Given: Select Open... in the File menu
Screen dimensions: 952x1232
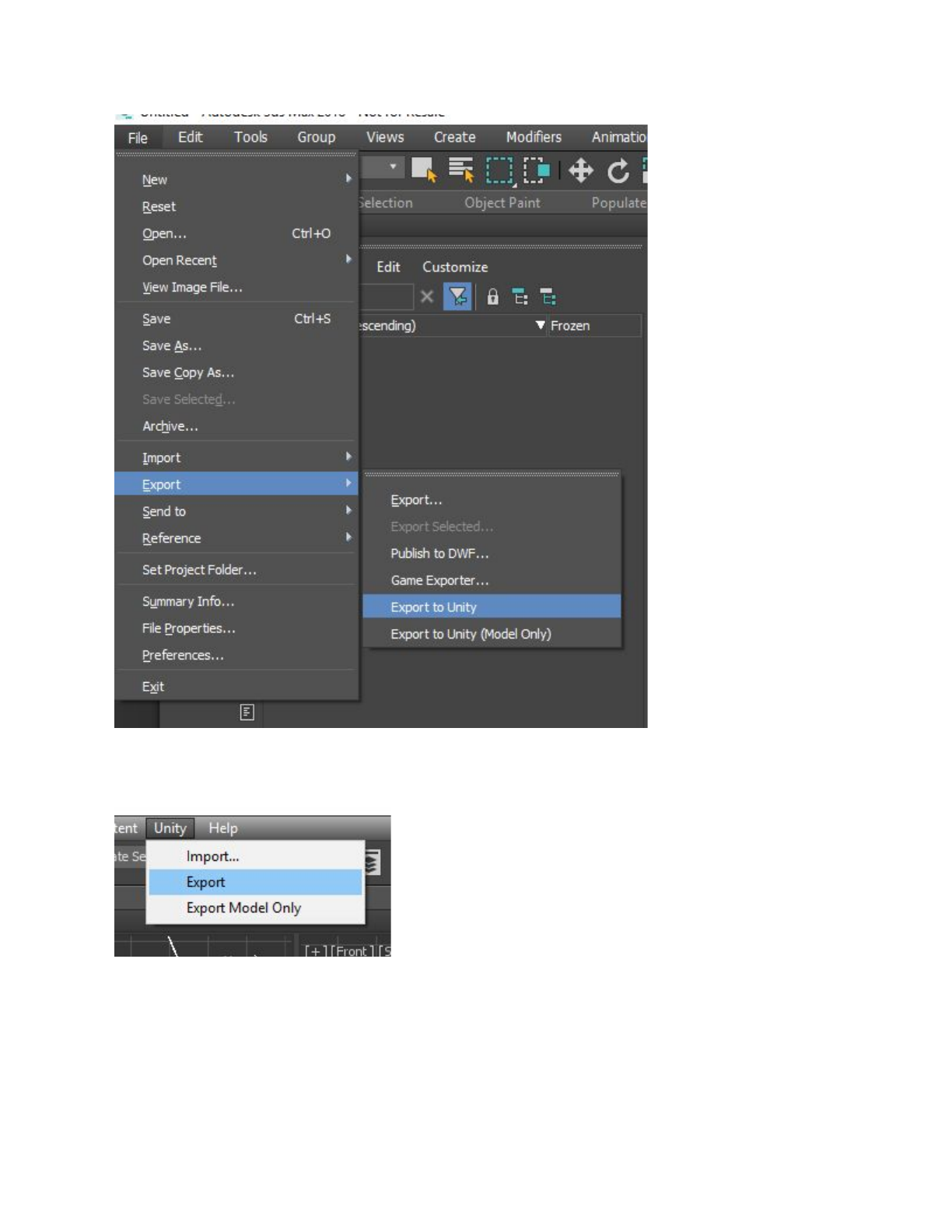Looking at the screenshot, I should pos(236,233).
